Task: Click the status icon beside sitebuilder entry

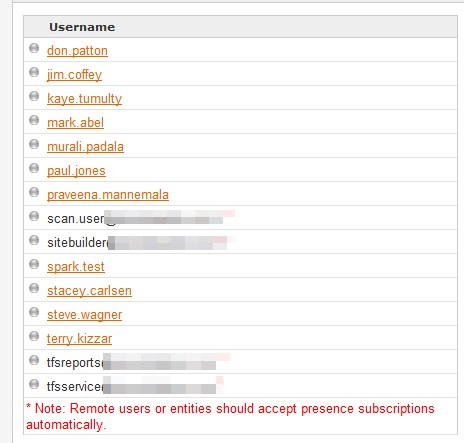Action: 34,240
